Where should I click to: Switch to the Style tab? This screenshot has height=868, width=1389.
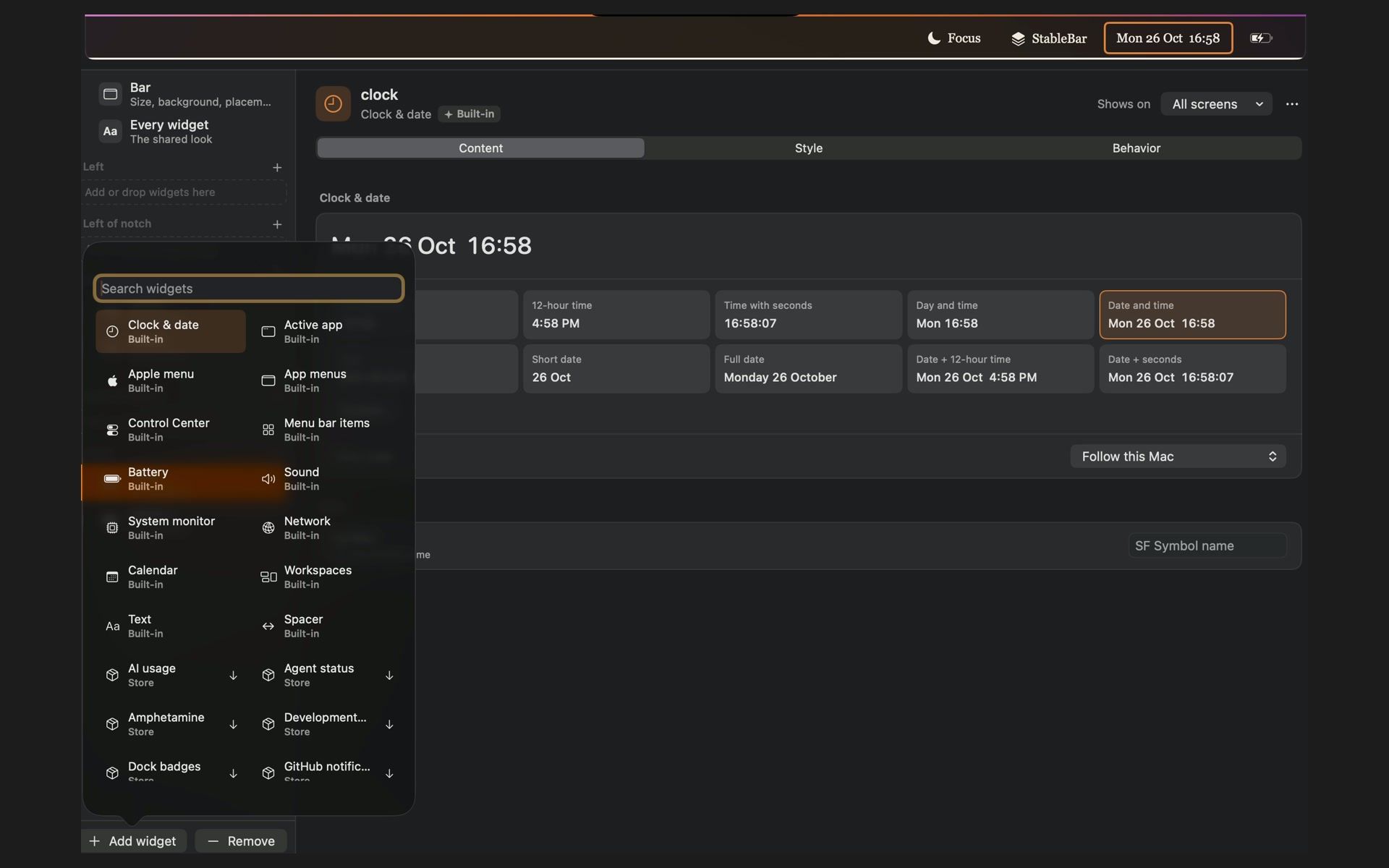808,148
